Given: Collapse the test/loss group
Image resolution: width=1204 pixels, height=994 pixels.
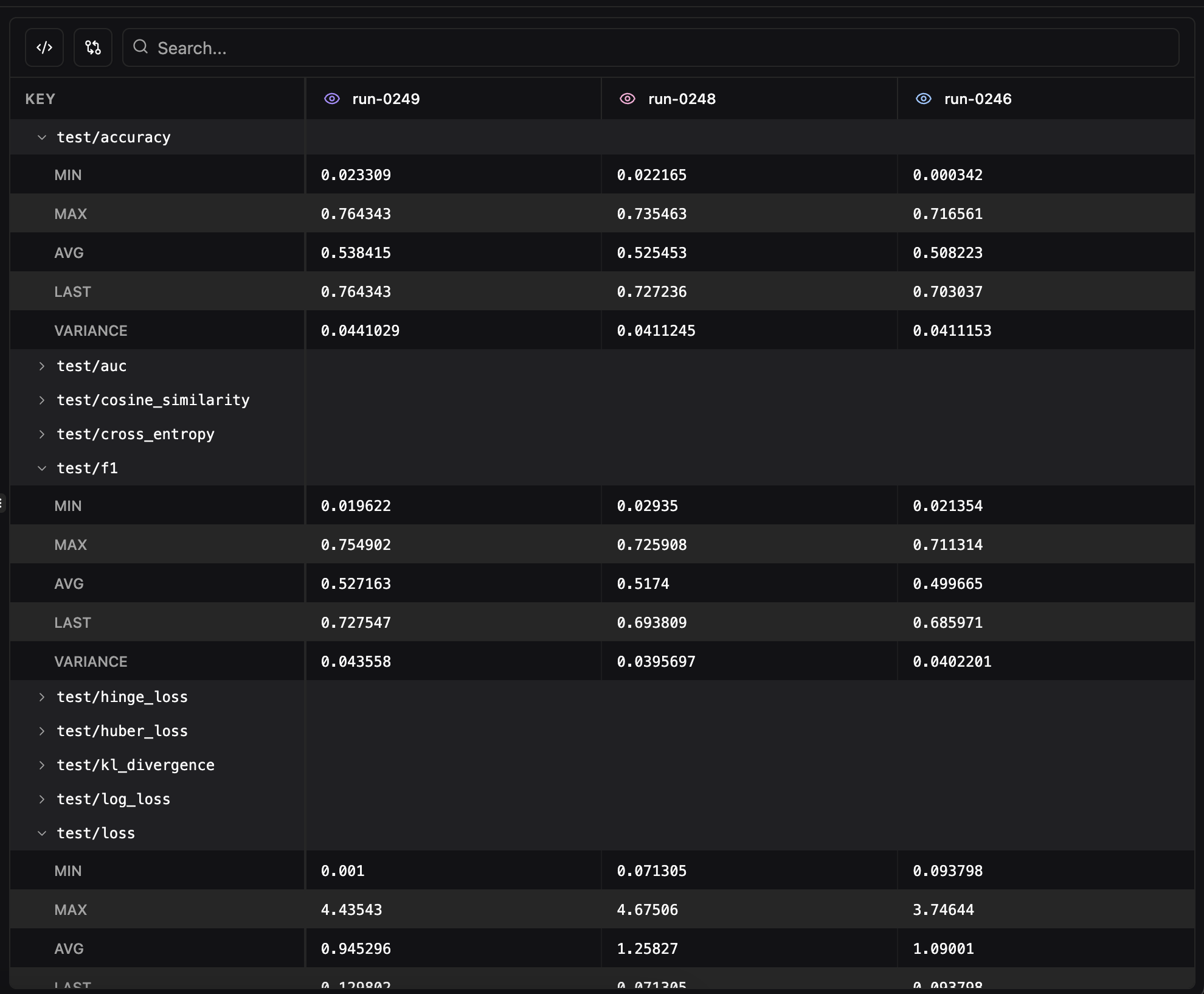Looking at the screenshot, I should click(42, 833).
